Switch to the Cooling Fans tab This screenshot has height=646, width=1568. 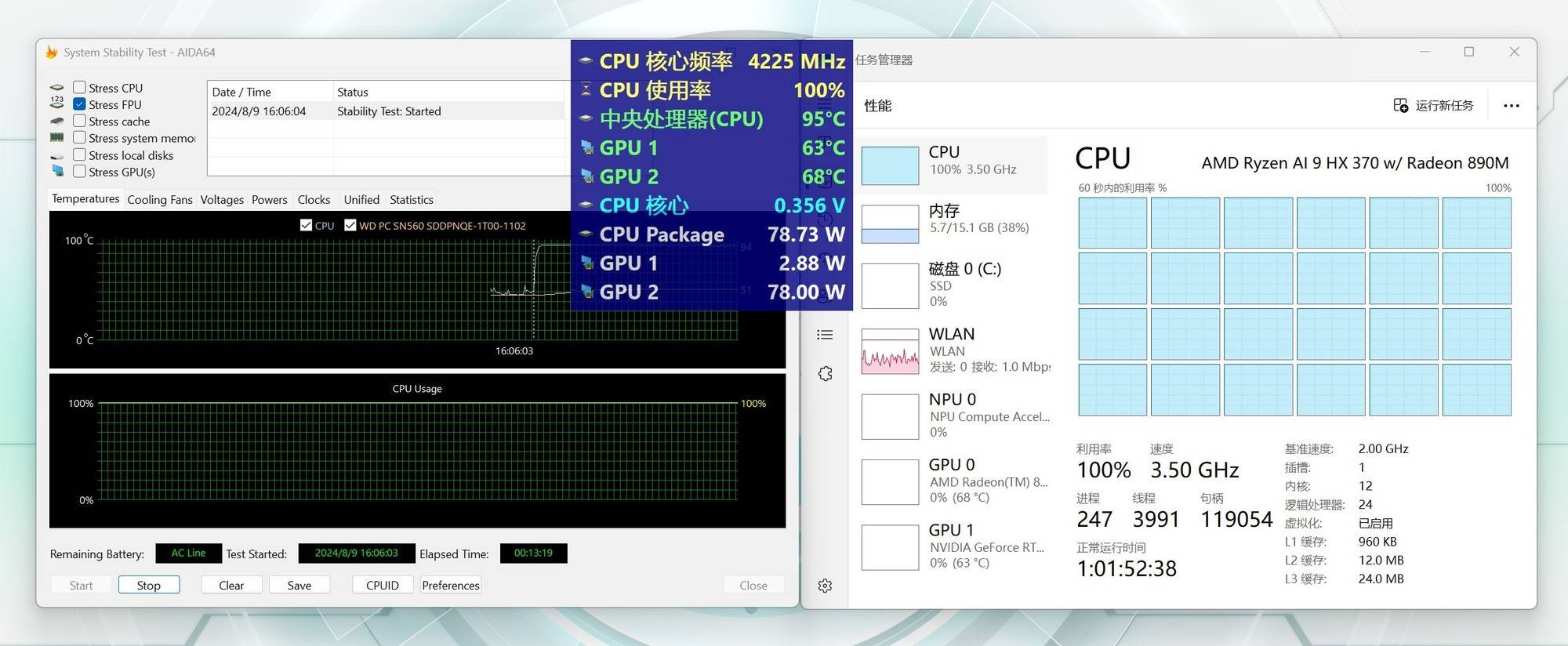(160, 200)
